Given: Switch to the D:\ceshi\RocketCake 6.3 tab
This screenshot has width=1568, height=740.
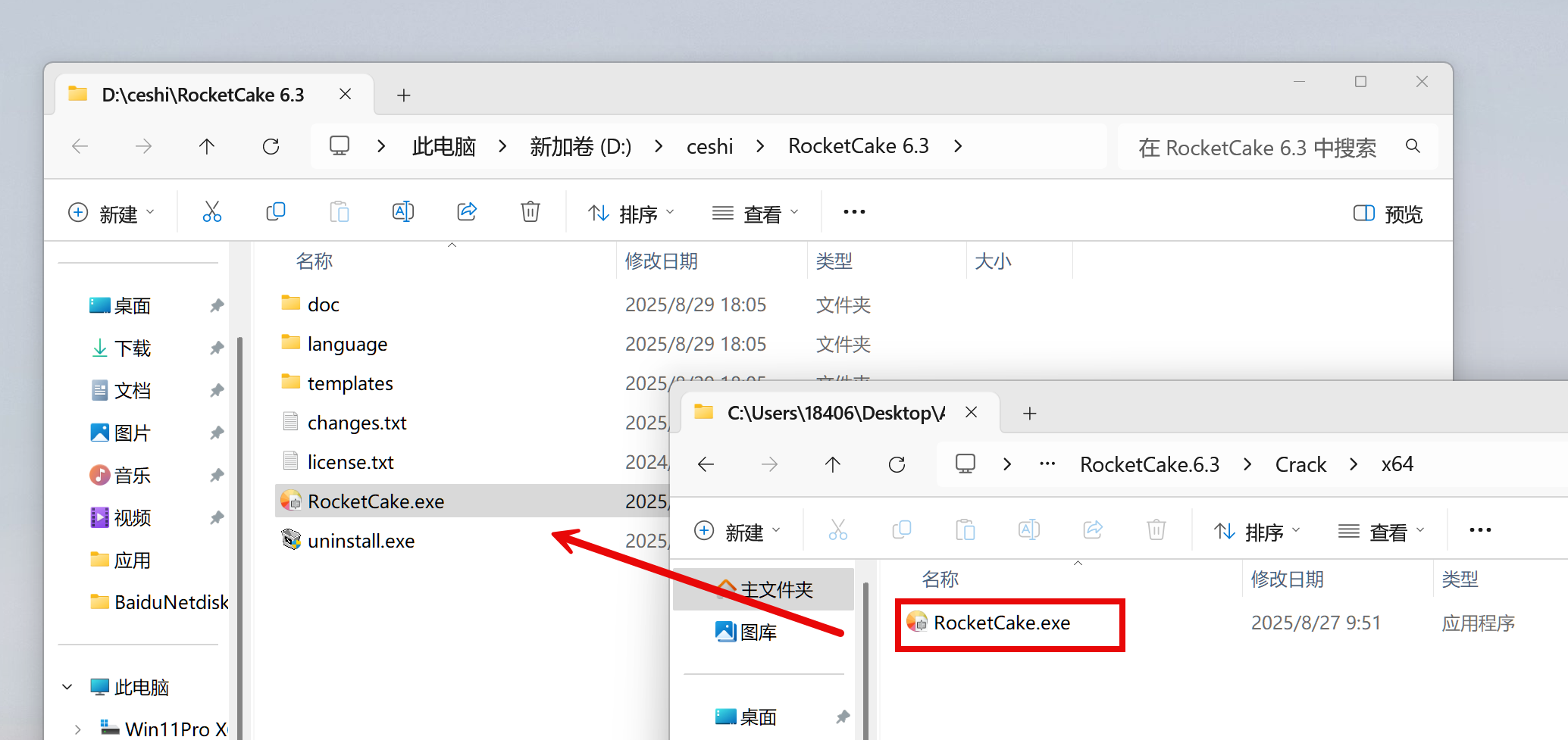Looking at the screenshot, I should point(203,95).
